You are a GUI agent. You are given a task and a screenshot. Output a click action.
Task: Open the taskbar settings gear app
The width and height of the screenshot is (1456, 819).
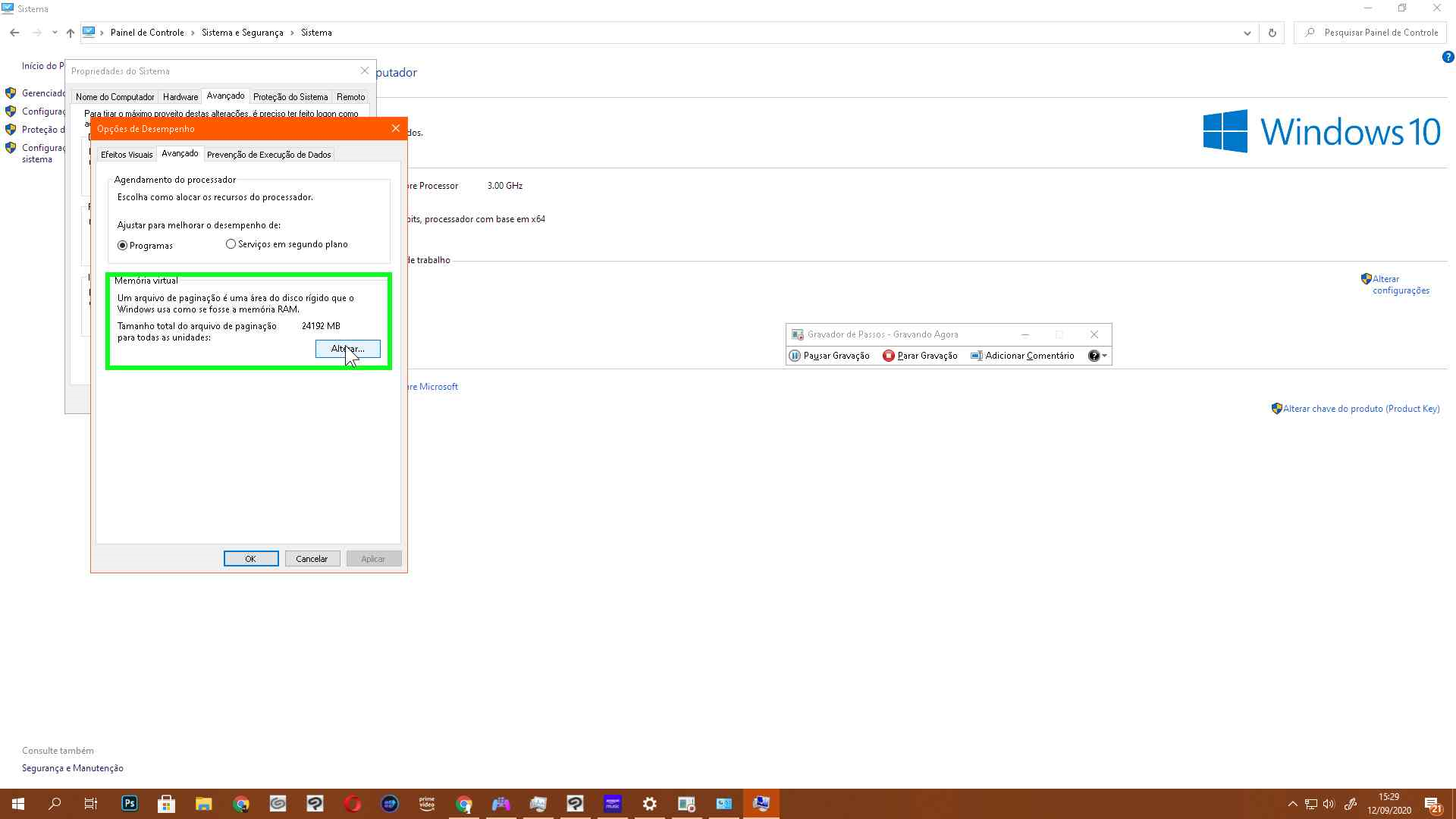(649, 804)
